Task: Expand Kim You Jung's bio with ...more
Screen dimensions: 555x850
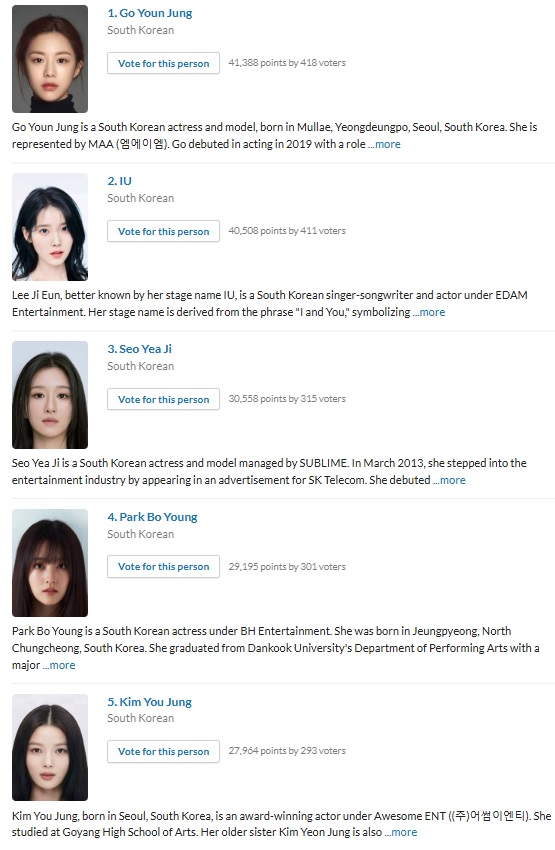Action: [401, 832]
